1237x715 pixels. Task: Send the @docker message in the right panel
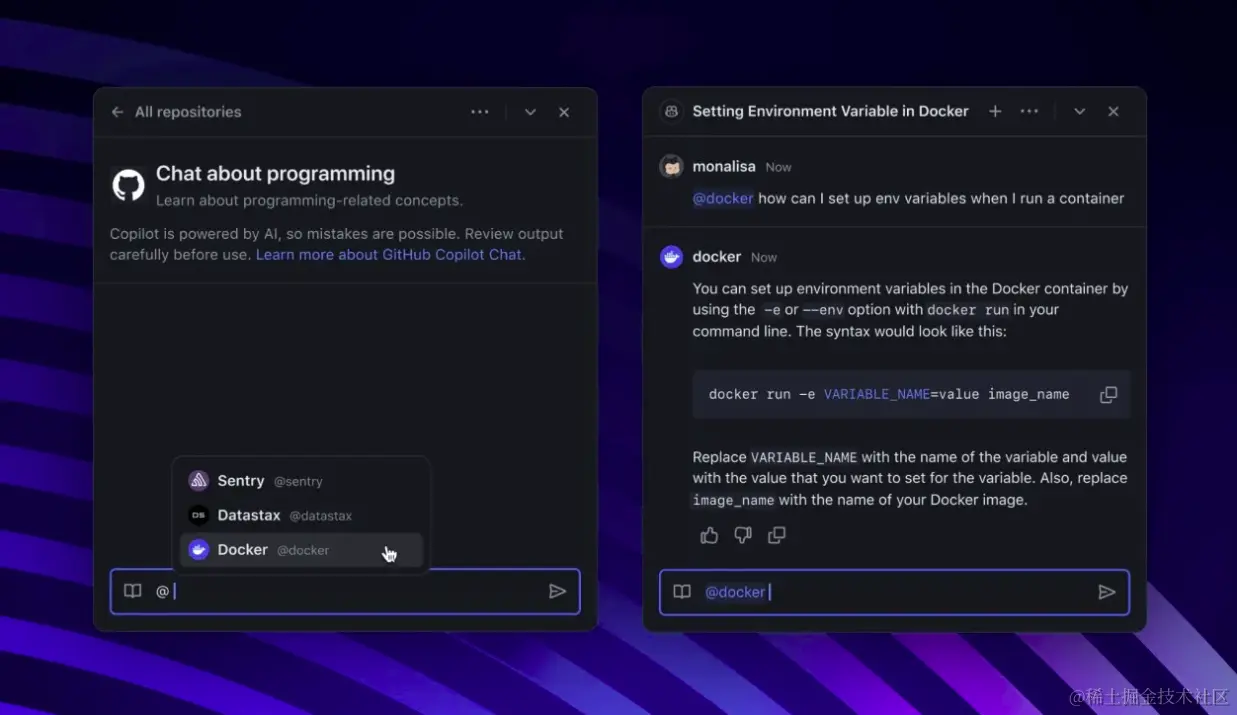click(x=1107, y=592)
